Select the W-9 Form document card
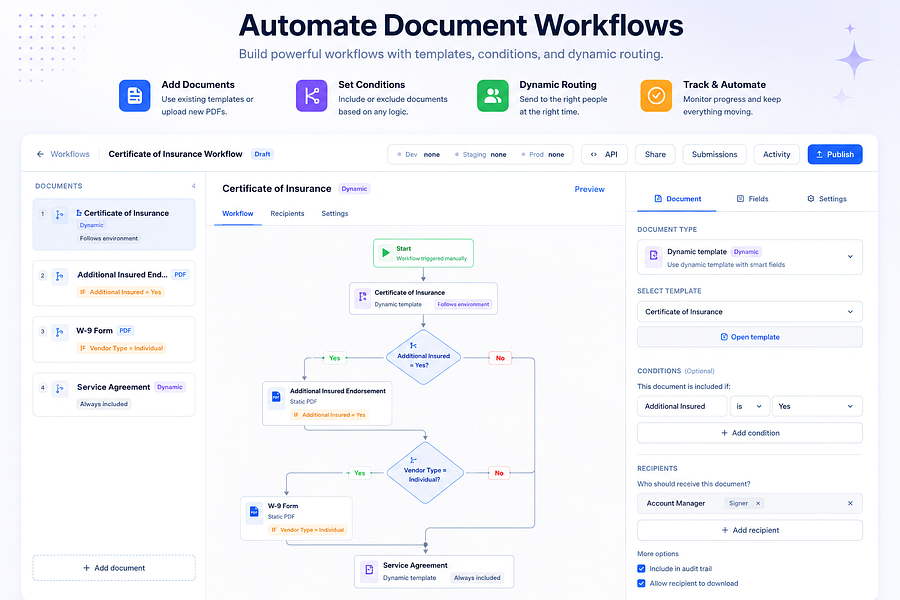 coord(114,339)
